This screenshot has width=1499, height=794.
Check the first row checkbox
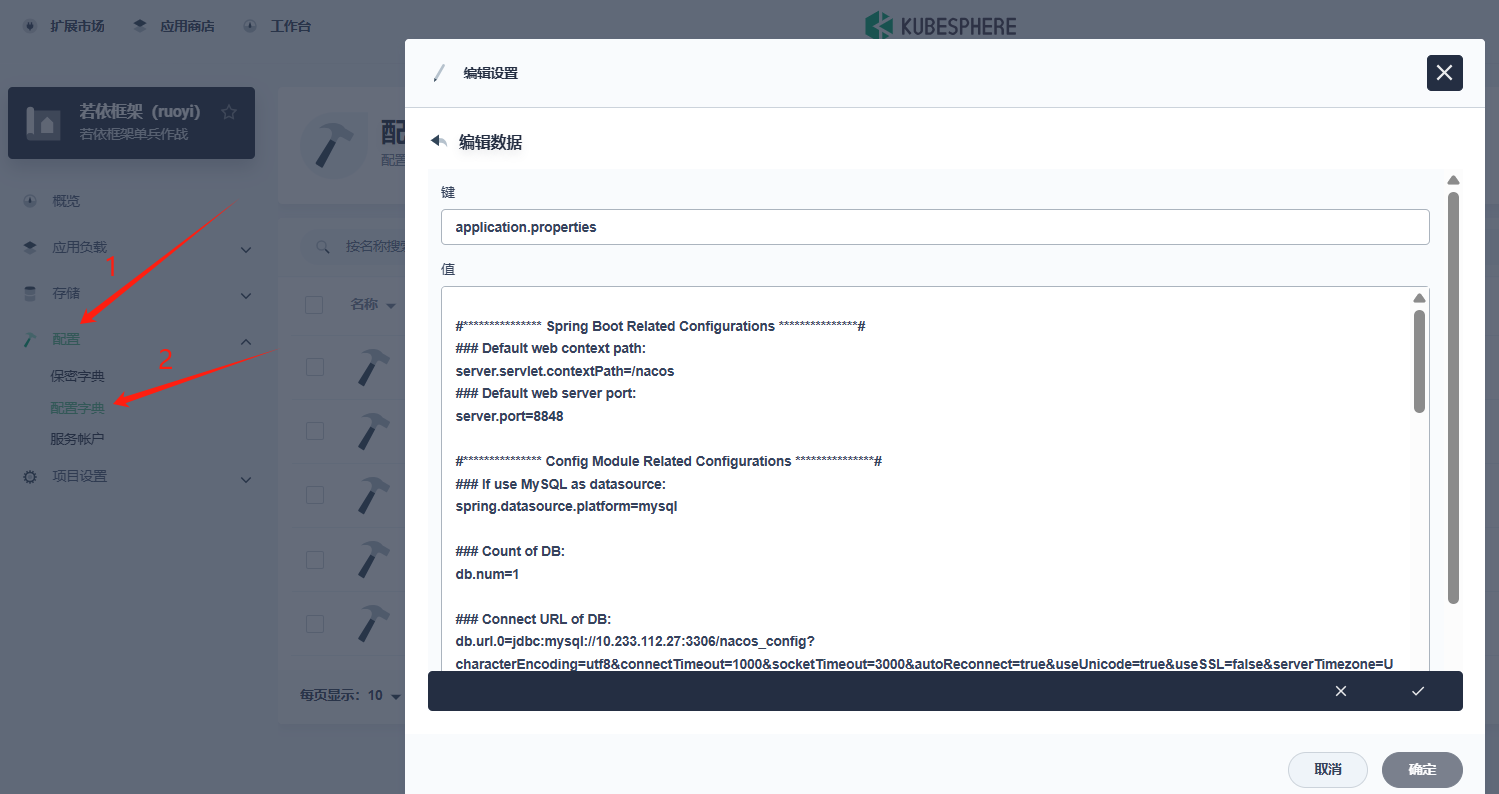[314, 367]
